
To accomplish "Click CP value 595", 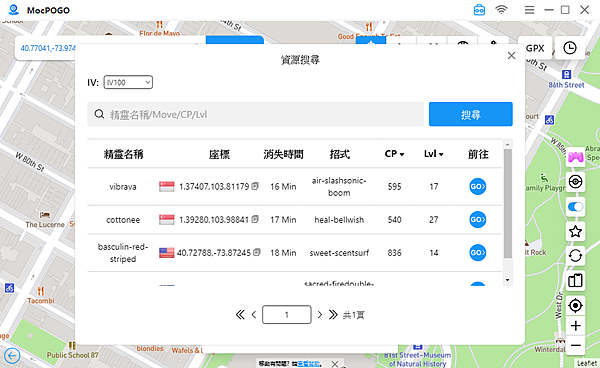I will [395, 187].
